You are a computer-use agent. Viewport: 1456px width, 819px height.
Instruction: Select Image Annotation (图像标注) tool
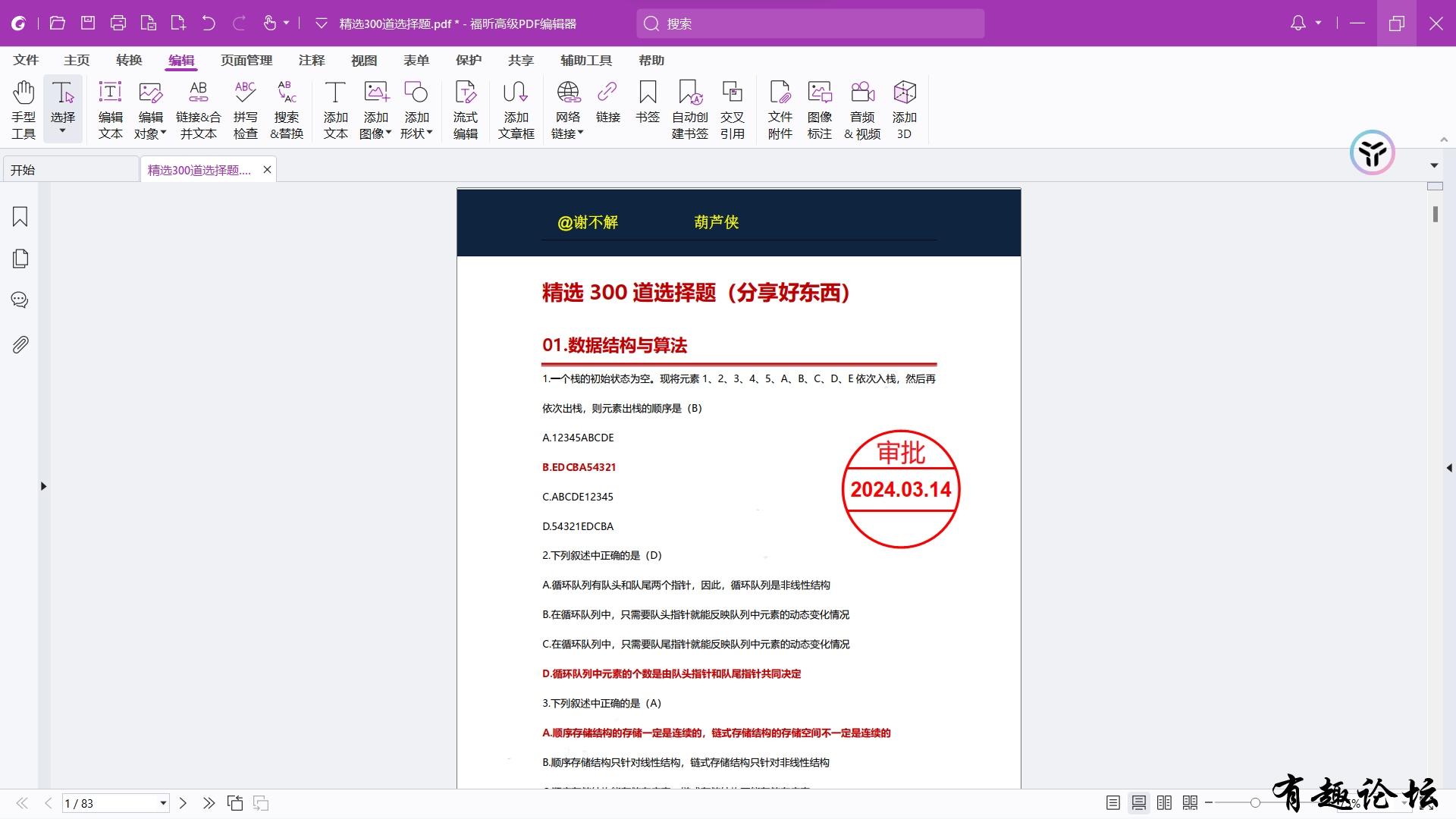coord(820,110)
